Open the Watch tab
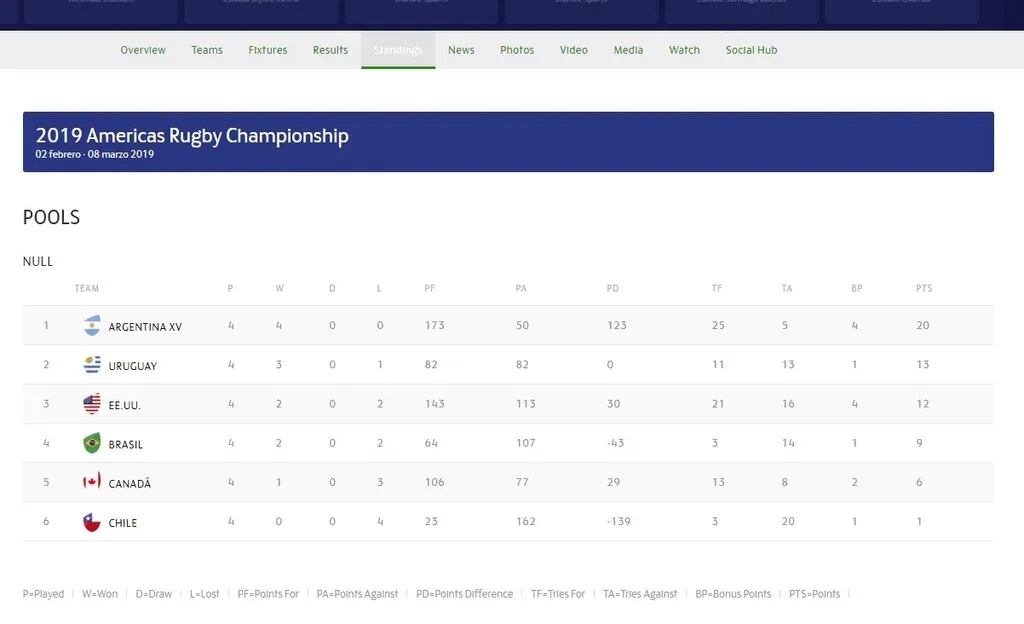 pyautogui.click(x=684, y=50)
